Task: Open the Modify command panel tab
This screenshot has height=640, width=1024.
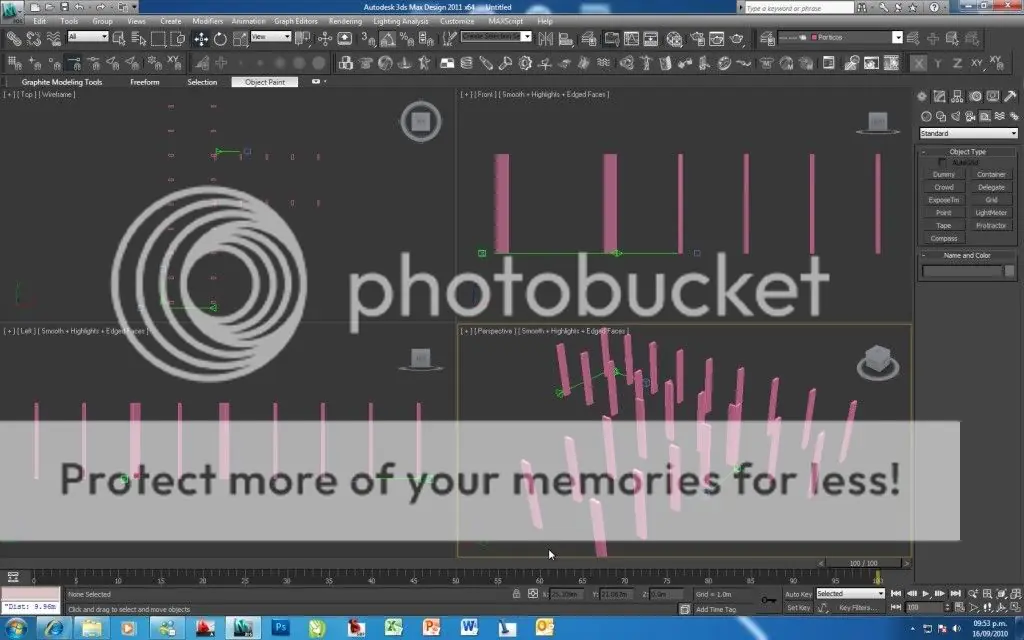Action: pos(940,97)
